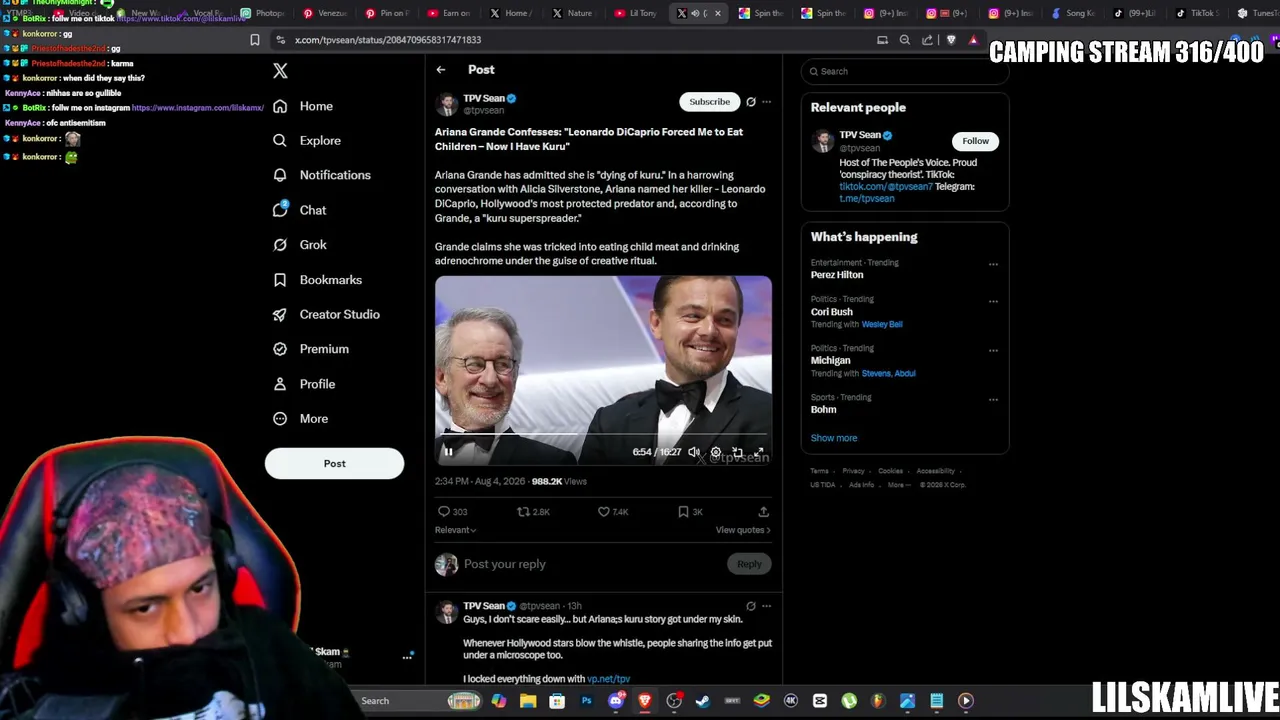Click the Grok icon on main post header

pyautogui.click(x=751, y=102)
